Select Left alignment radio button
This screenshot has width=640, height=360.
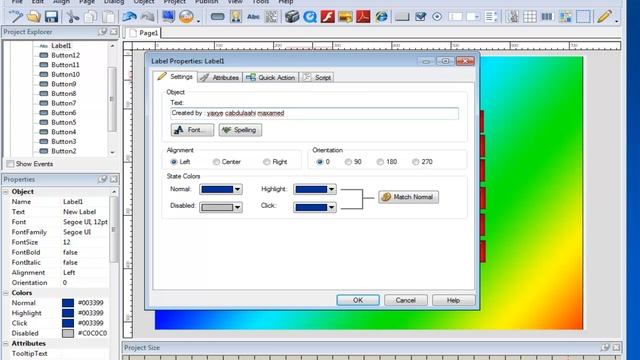(173, 162)
